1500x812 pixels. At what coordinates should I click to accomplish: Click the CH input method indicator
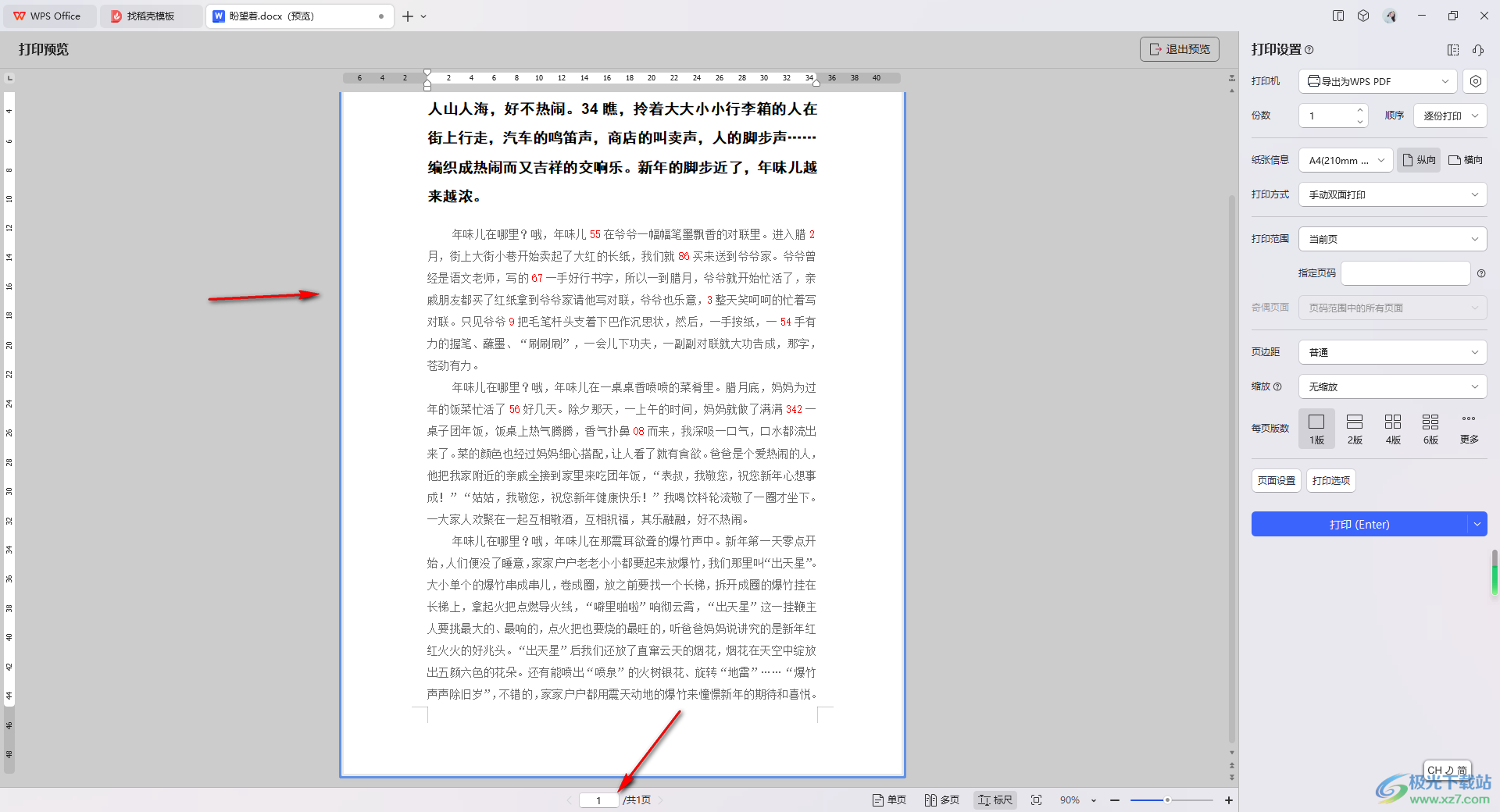click(x=1447, y=770)
